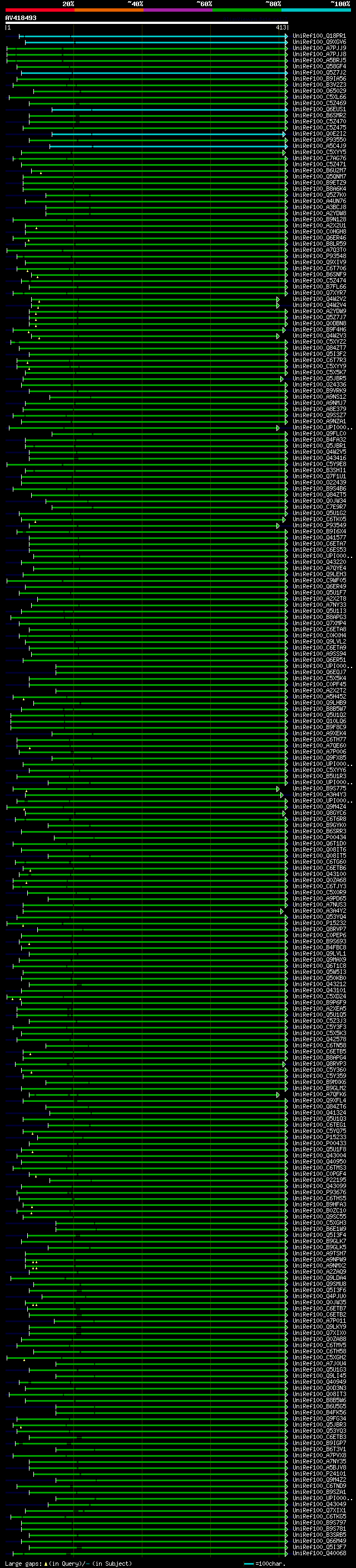Screen dimensions: 356x1568
Task: Select the UniRef100_Q40068 label
Action: coord(319,1554)
